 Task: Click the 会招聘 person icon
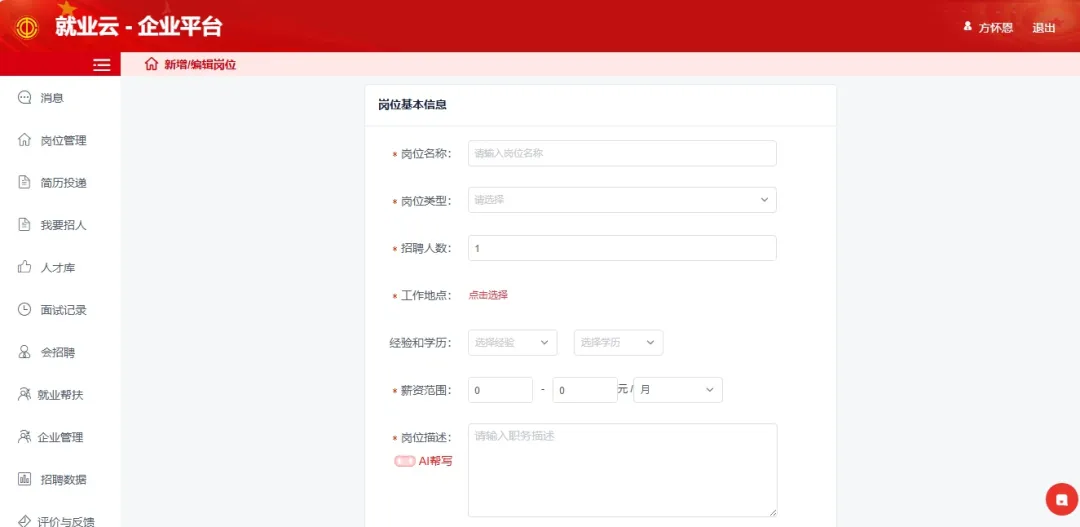click(24, 352)
